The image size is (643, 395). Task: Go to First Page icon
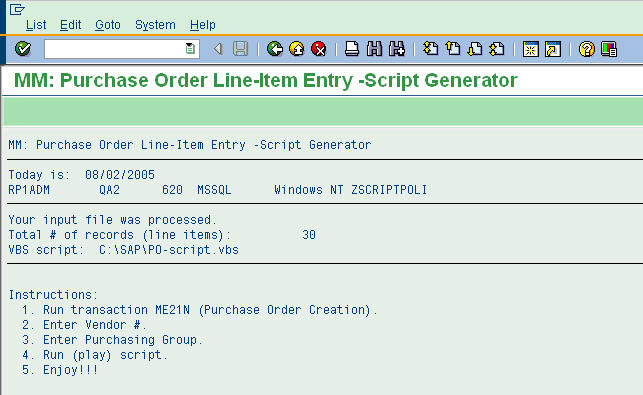[430, 49]
